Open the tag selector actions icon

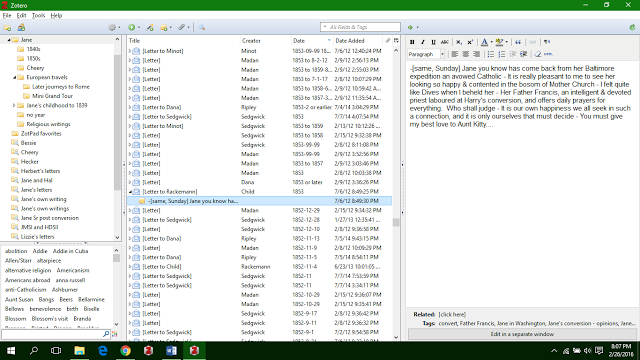click(115, 334)
